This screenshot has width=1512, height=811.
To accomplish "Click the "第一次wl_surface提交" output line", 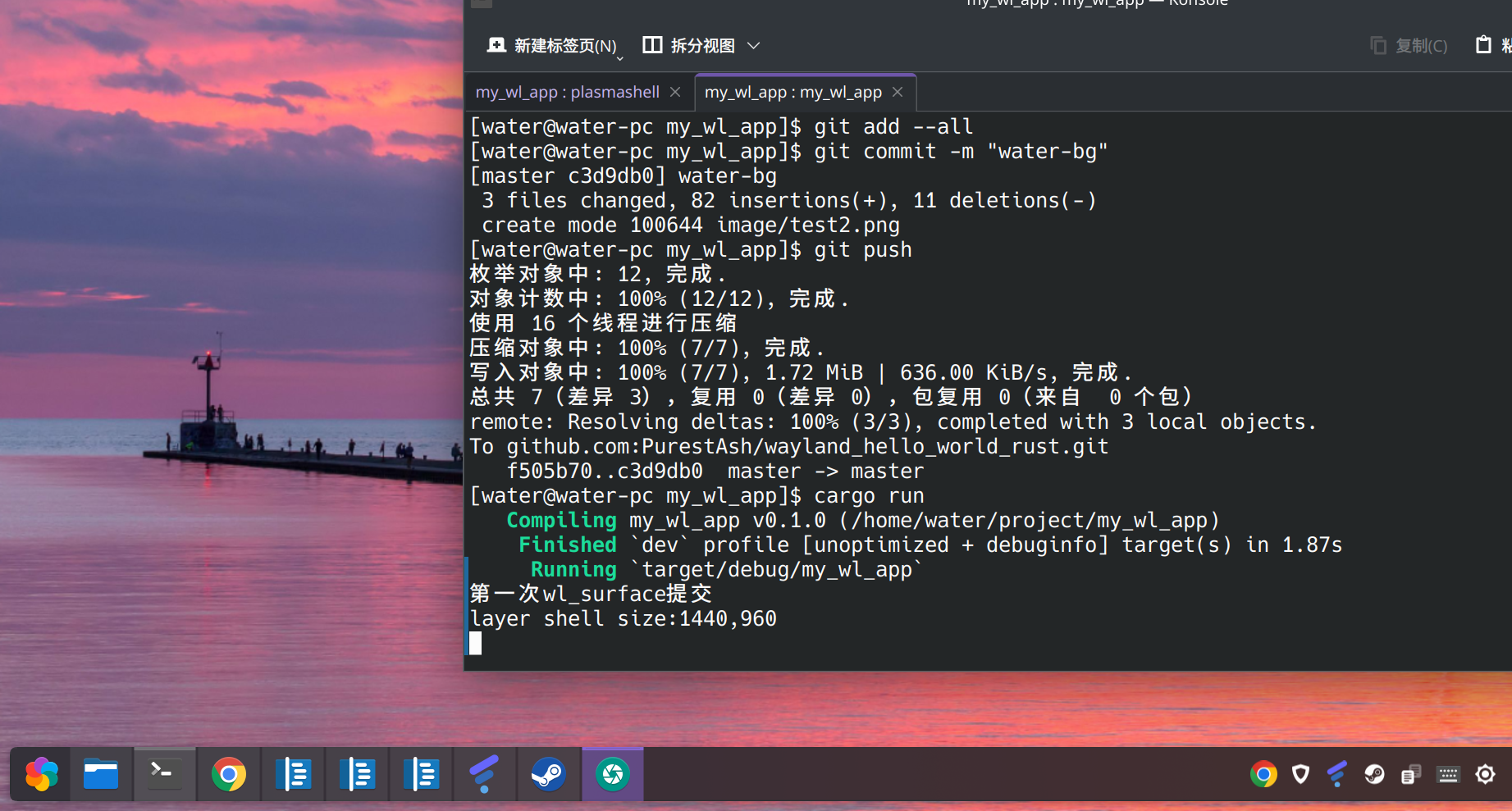I will tap(591, 594).
